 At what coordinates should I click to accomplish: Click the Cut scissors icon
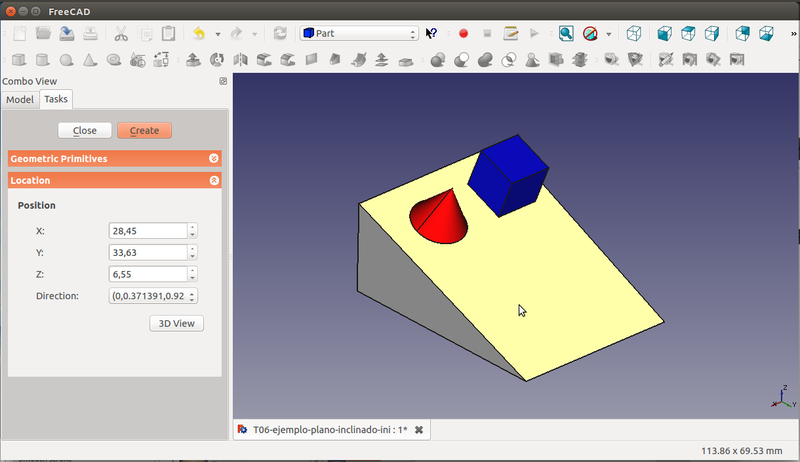[x=121, y=33]
